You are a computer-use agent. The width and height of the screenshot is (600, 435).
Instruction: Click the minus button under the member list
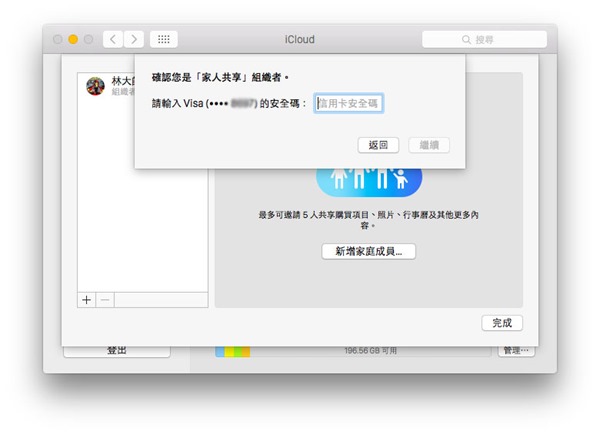point(105,300)
